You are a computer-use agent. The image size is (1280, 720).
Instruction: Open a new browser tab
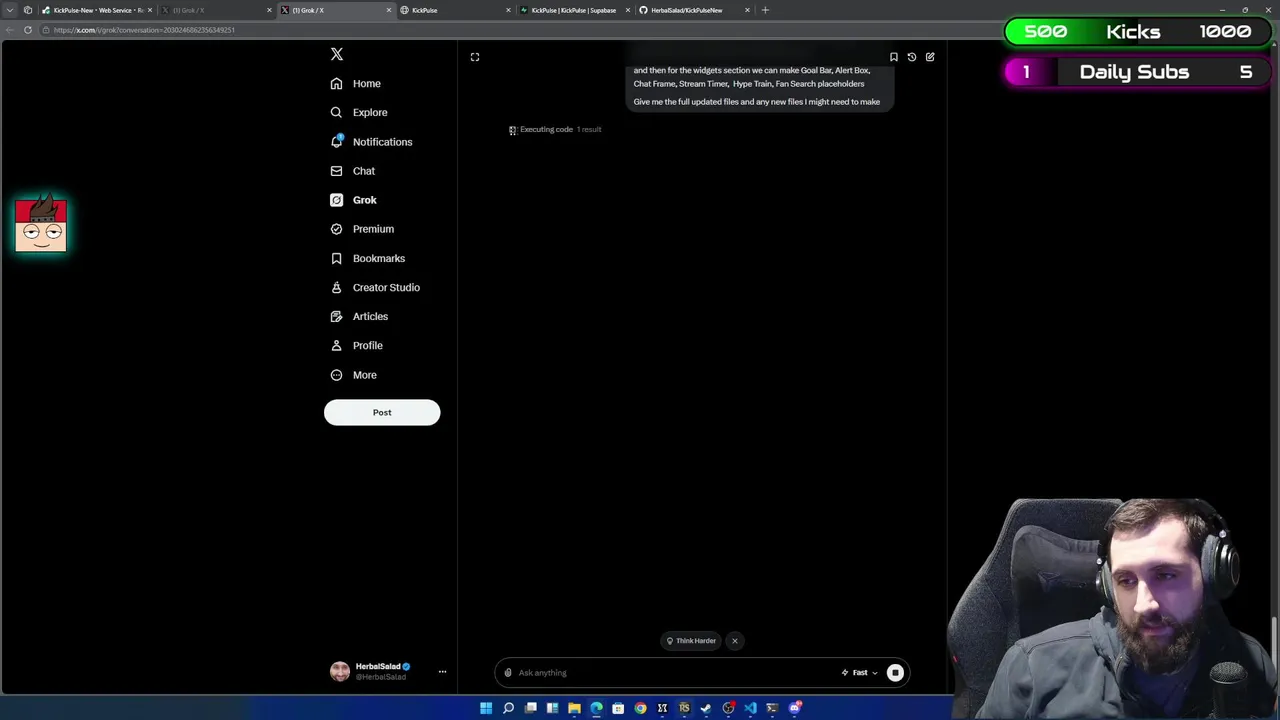[765, 10]
